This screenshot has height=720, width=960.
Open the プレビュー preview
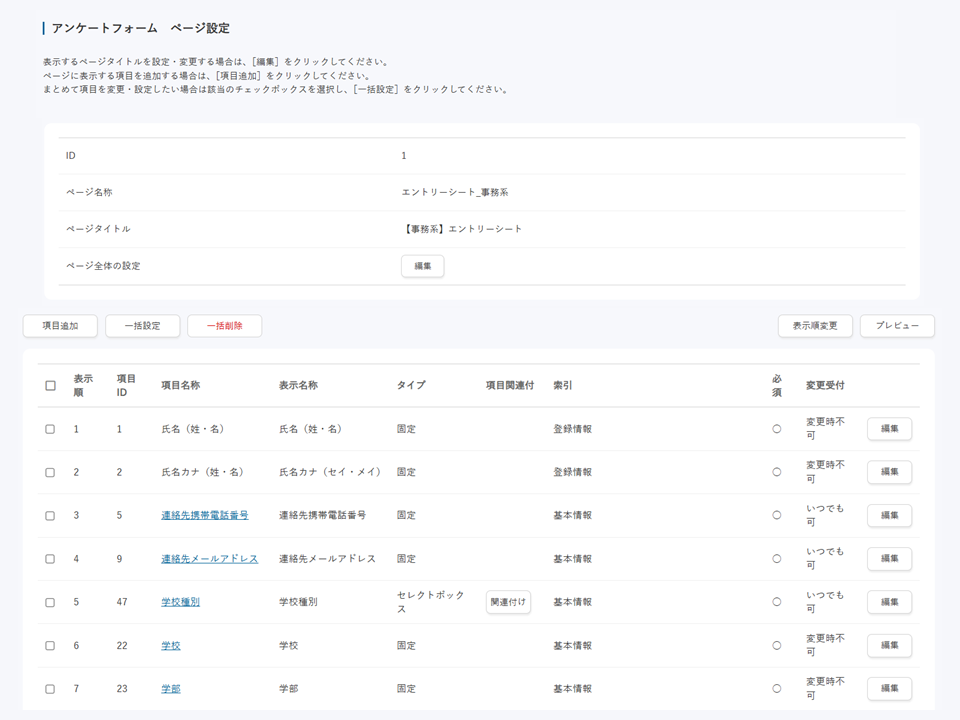tap(896, 326)
